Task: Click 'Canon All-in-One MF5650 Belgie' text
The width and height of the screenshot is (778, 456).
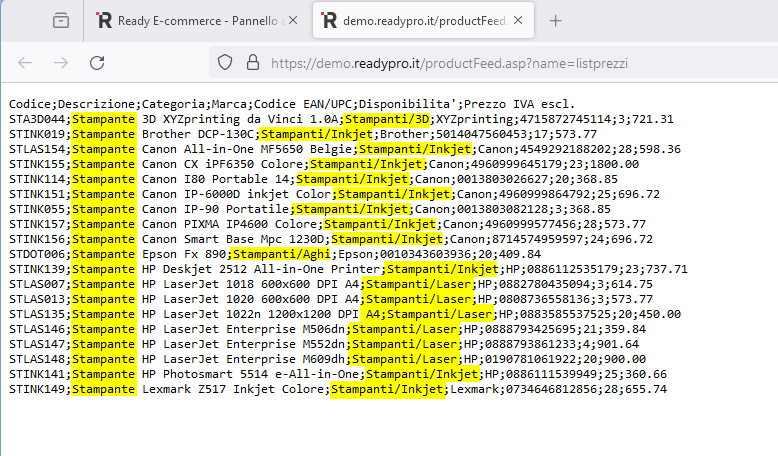Action: tap(247, 149)
